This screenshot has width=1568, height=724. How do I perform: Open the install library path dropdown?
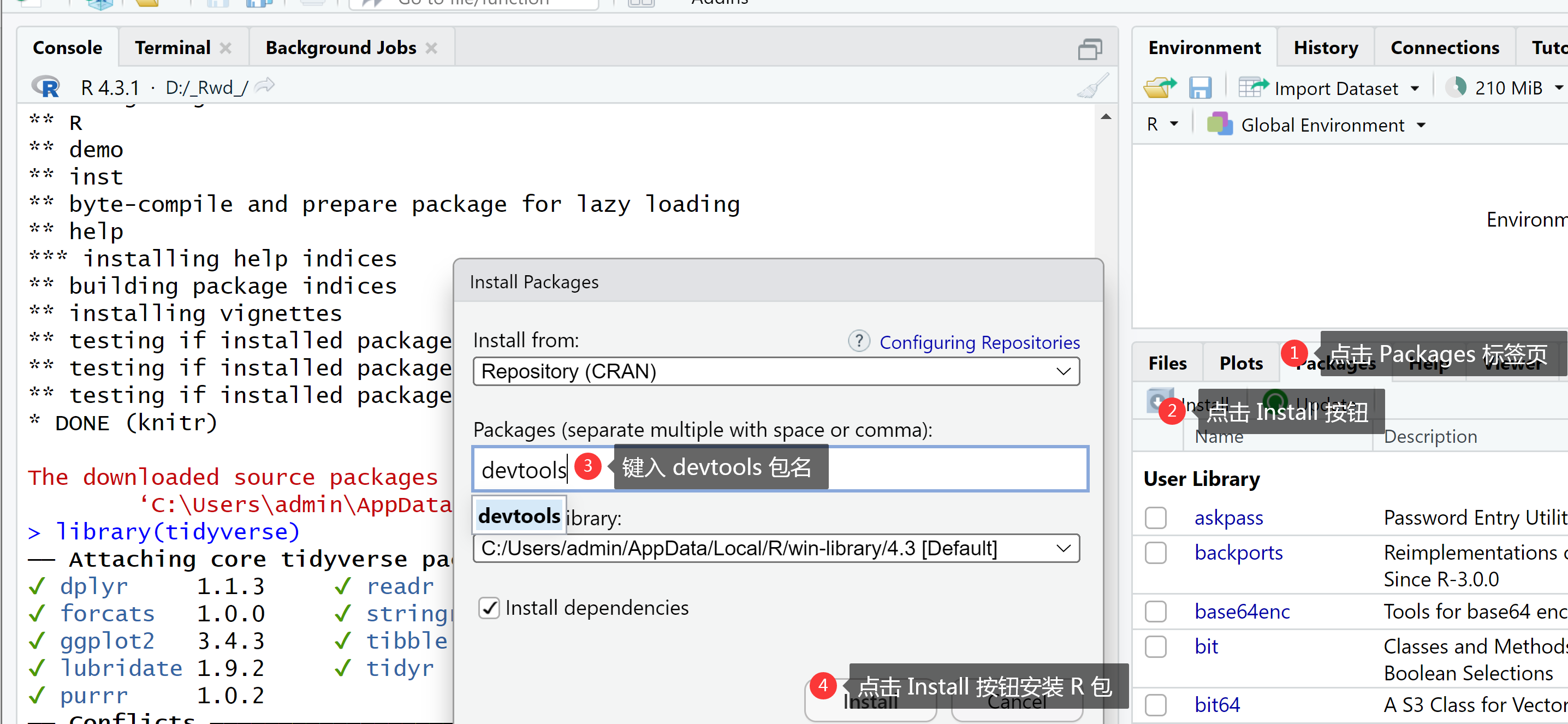776,548
